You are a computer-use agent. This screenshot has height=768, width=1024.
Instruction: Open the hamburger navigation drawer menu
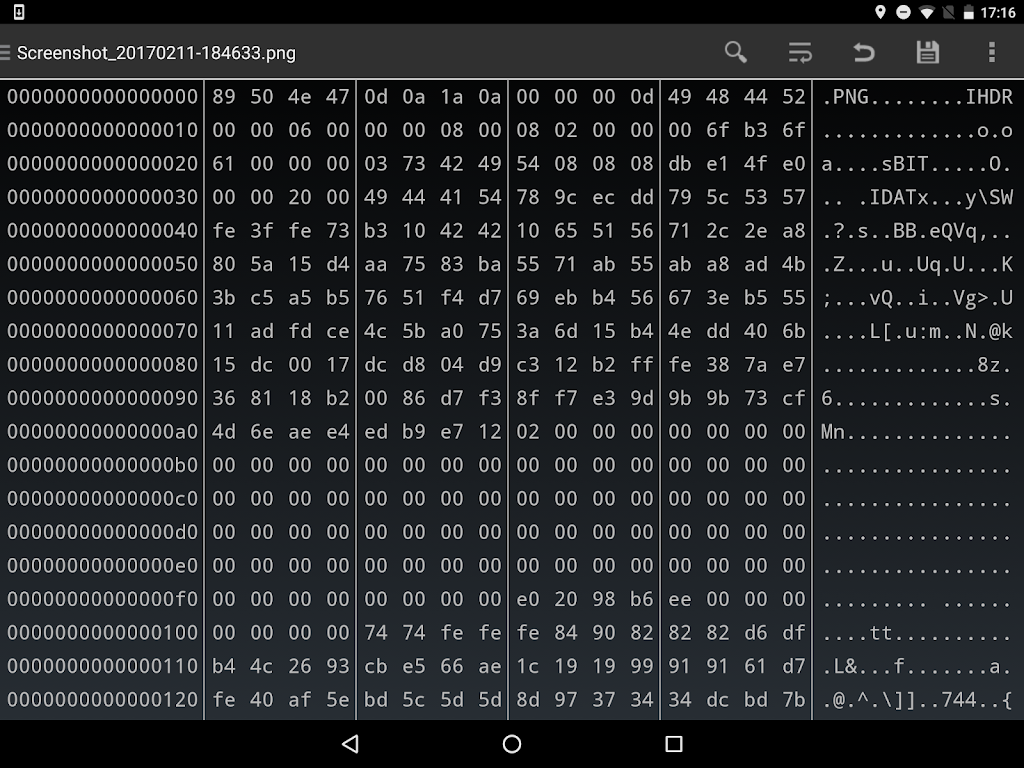point(6,53)
